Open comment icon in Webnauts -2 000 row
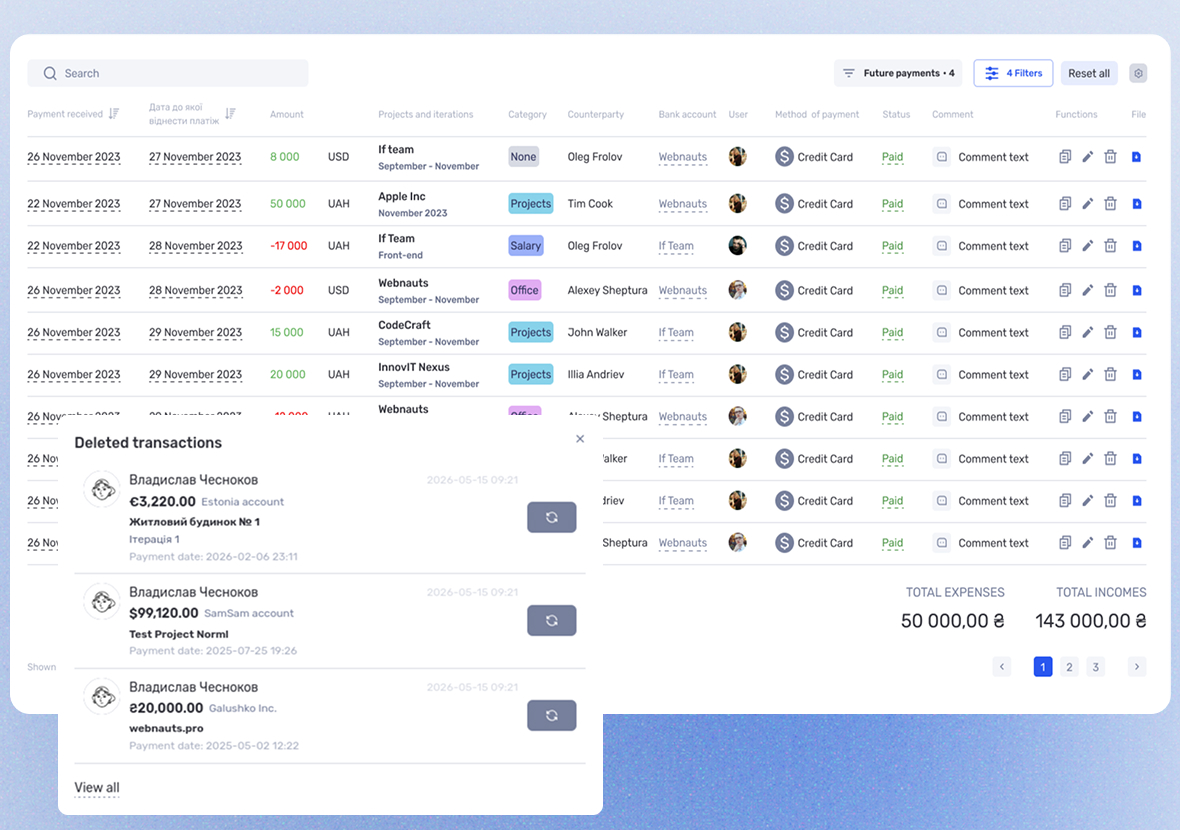This screenshot has height=830, width=1180. 941,290
